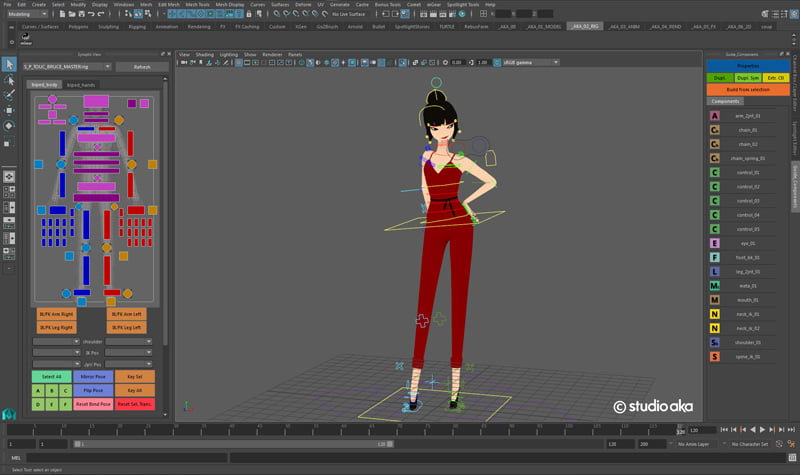800x475 pixels.
Task: Choose the Lasso select tool
Action: pos(9,80)
